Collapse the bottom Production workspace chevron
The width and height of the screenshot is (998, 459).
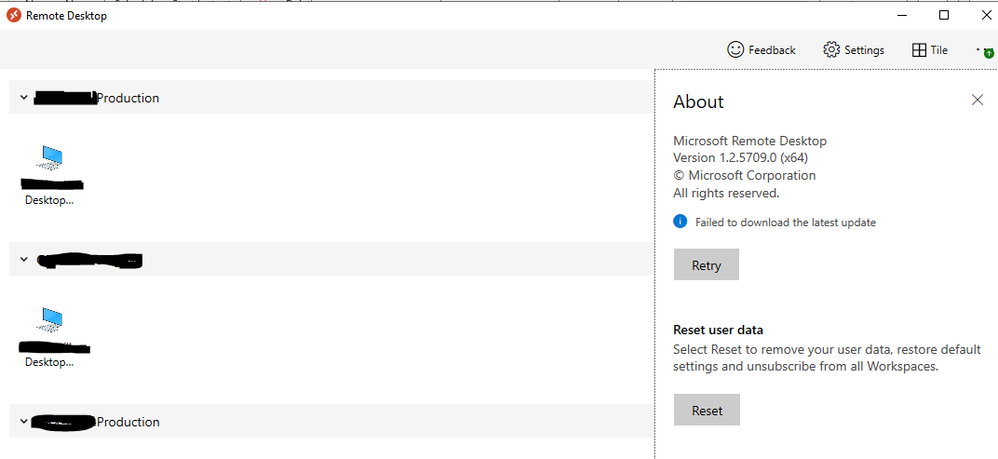(x=24, y=422)
